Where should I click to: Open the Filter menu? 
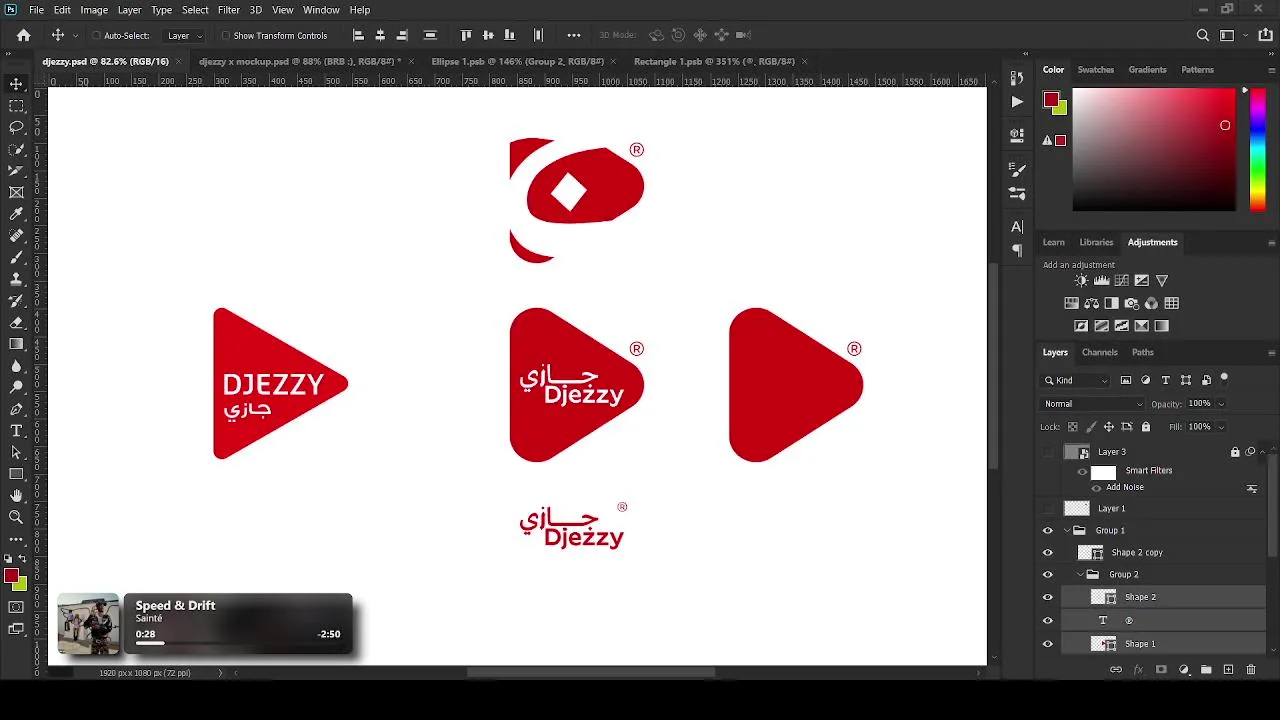pos(229,10)
